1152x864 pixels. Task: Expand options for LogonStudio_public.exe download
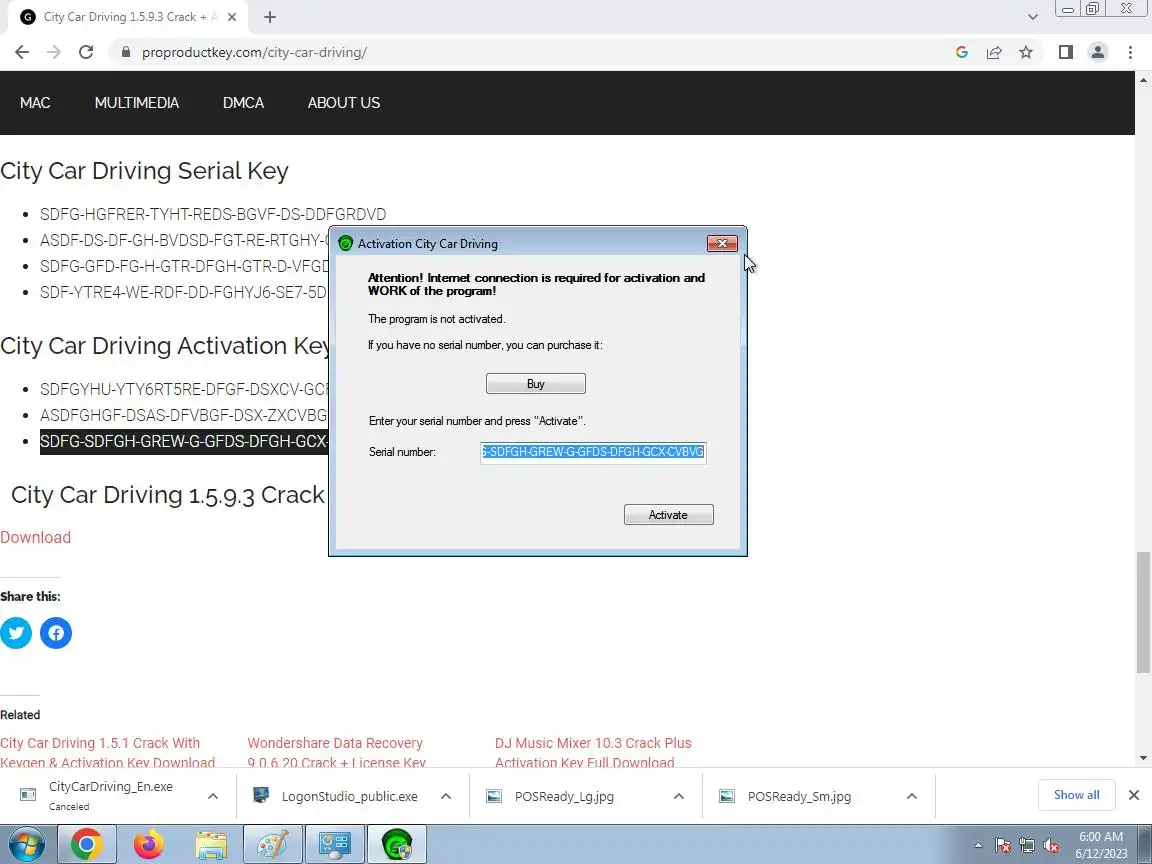coord(446,796)
